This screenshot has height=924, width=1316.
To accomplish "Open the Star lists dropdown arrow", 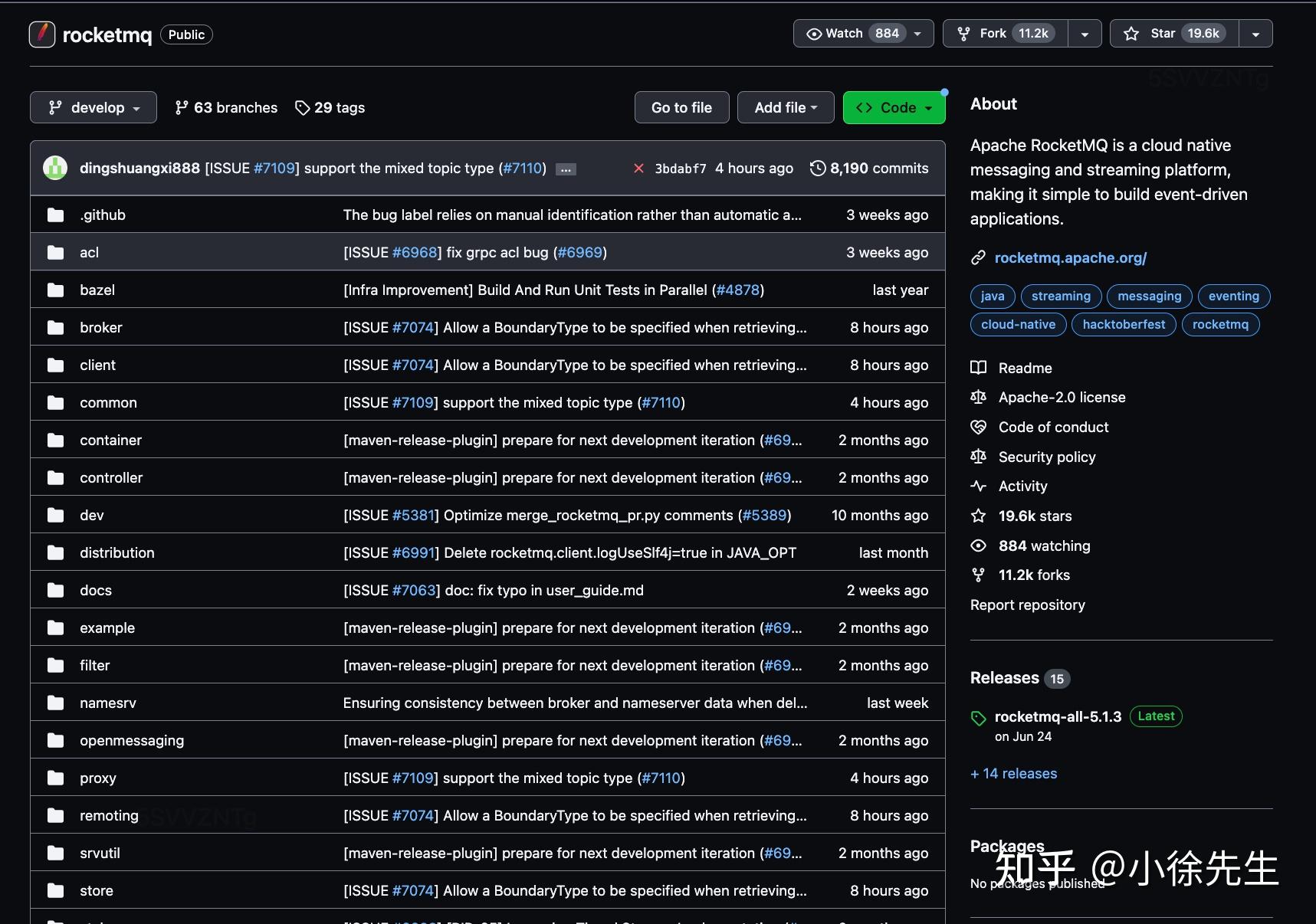I will tap(1255, 34).
